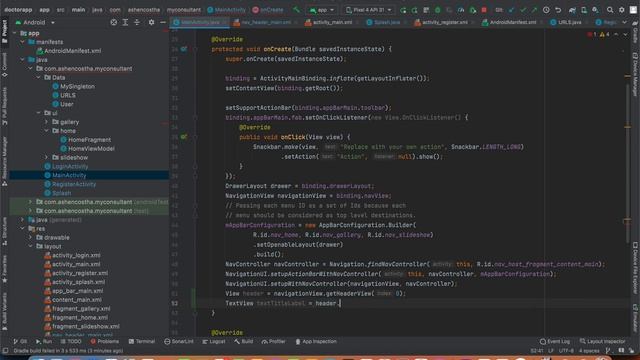Viewport: 640px width, 360px height.
Task: Click the Apply Changes and Restart Activity icon
Action: [414, 10]
